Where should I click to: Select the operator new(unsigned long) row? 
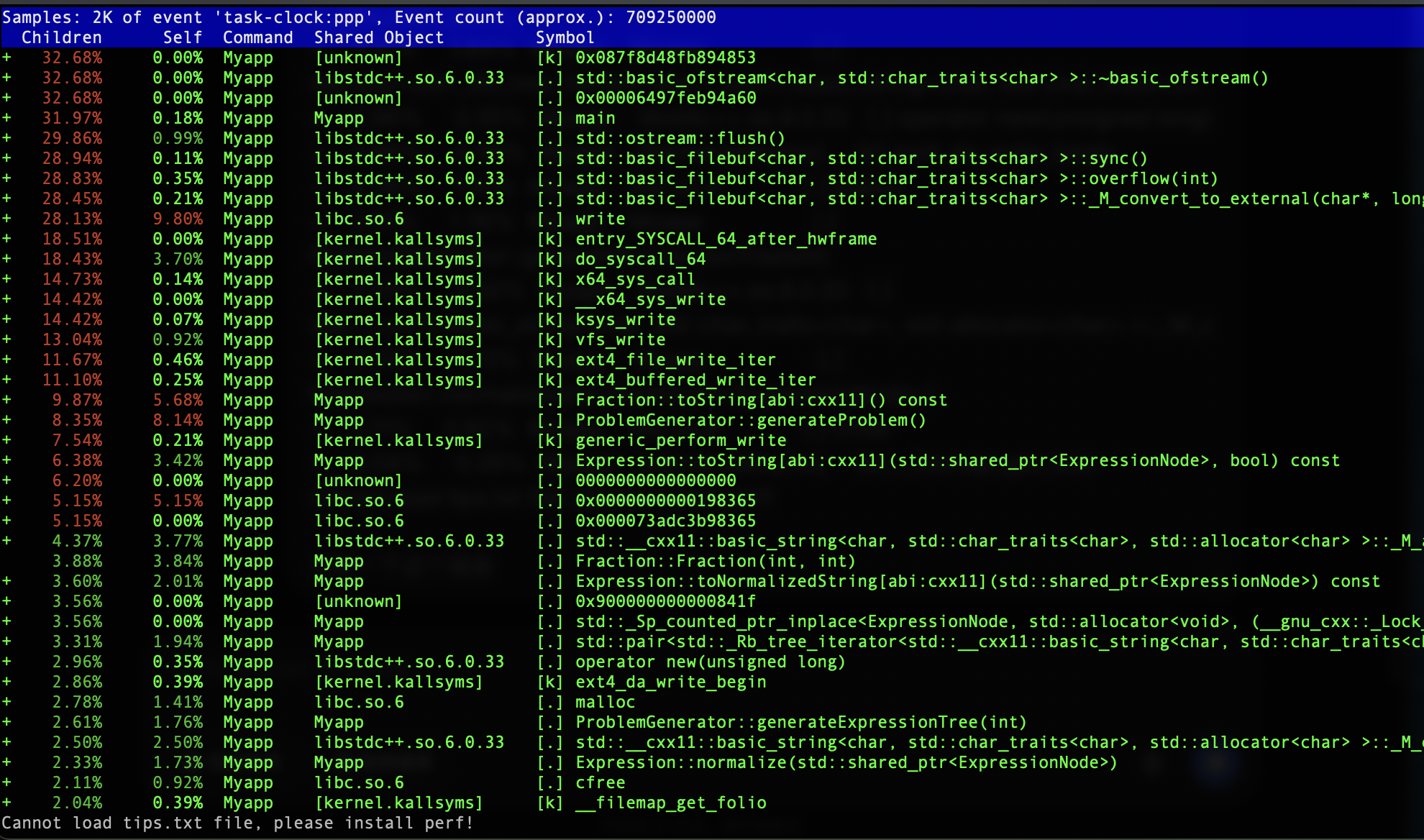pos(710,662)
